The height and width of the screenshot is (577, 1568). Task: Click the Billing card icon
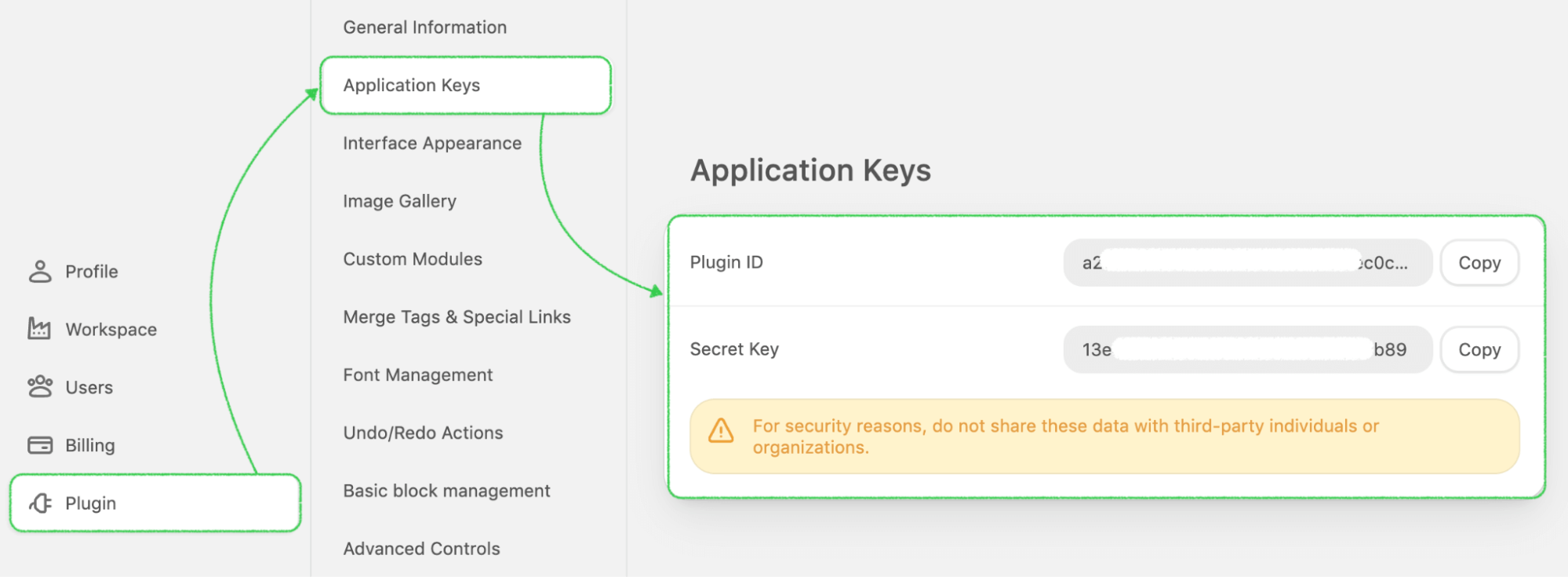tap(40, 445)
